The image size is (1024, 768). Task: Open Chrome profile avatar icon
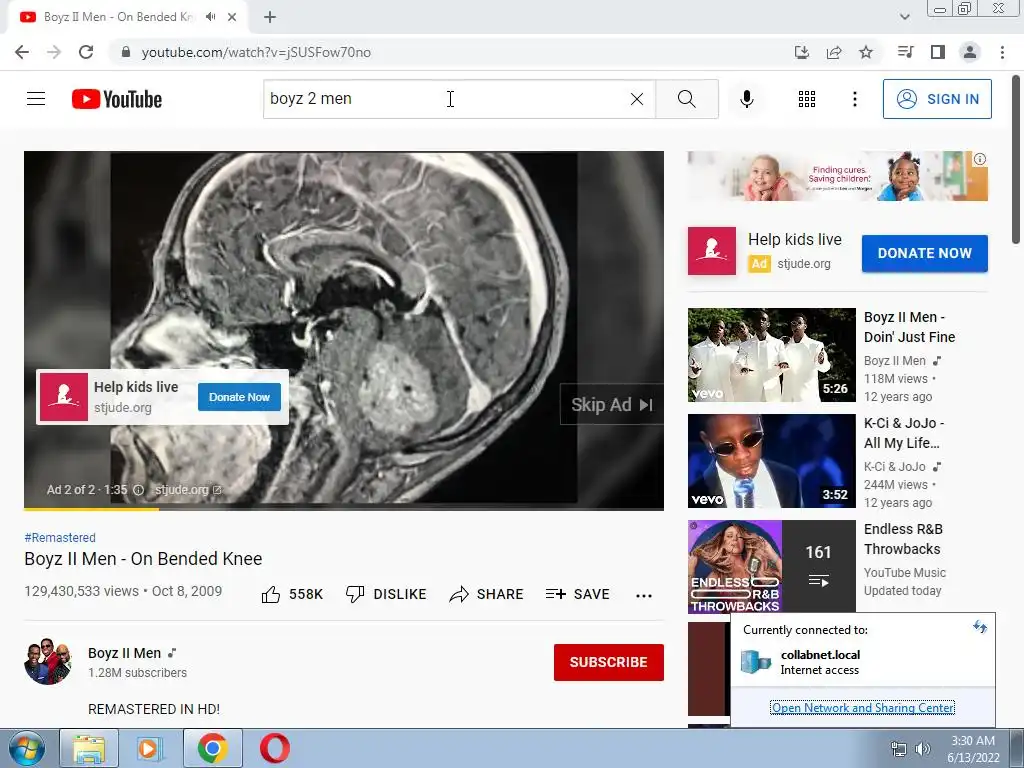pyautogui.click(x=970, y=52)
